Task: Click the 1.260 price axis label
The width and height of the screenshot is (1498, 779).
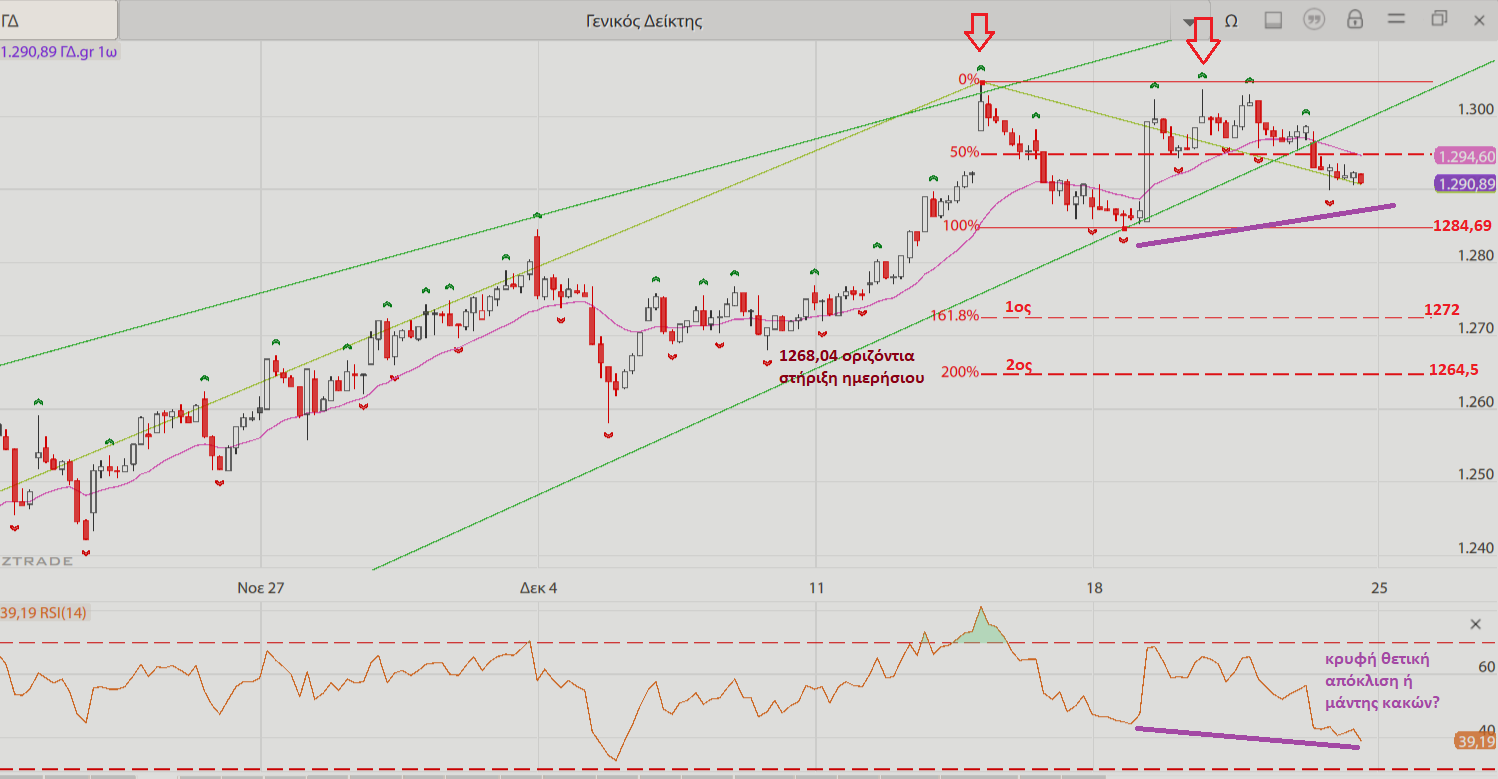Action: [1475, 402]
